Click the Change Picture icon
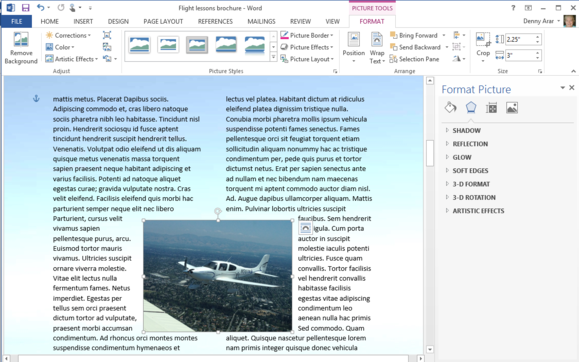Image resolution: width=579 pixels, height=362 pixels. [107, 47]
